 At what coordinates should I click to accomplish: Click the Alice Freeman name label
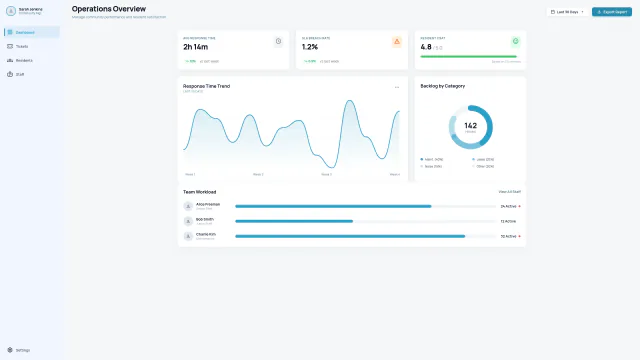(208, 204)
